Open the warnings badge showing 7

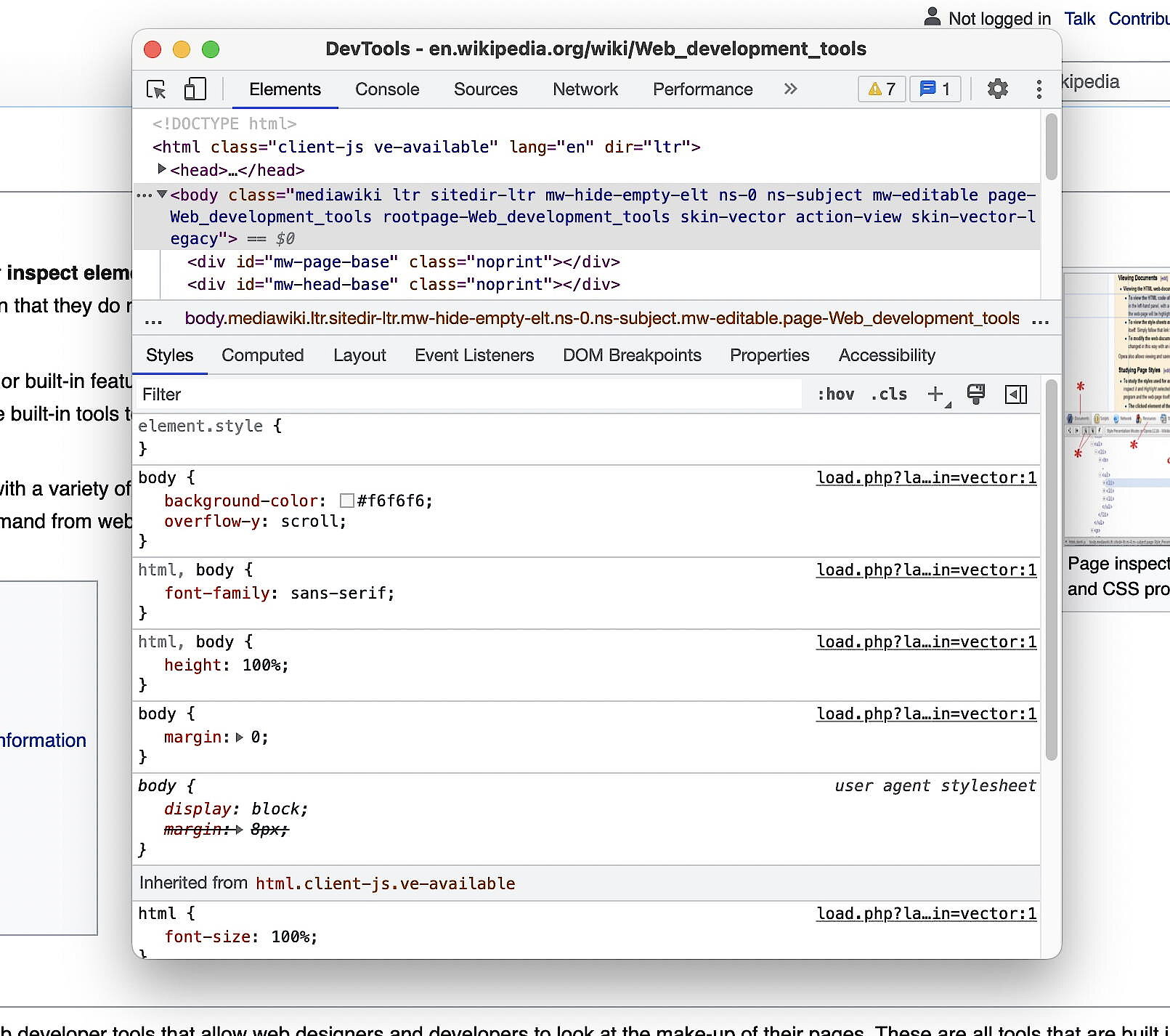pyautogui.click(x=881, y=89)
